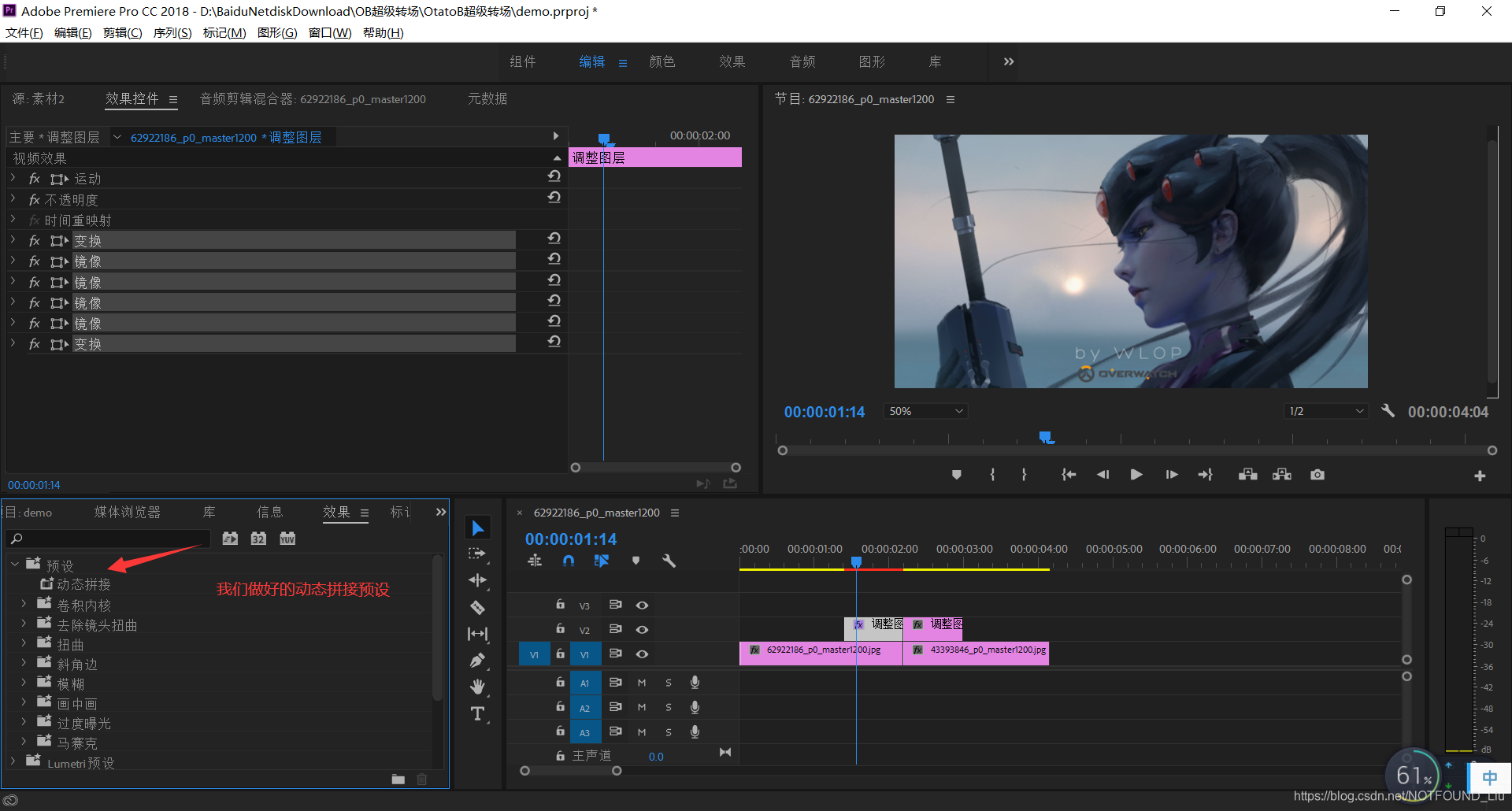Expand the Lumetri 预设 folder

click(x=14, y=762)
